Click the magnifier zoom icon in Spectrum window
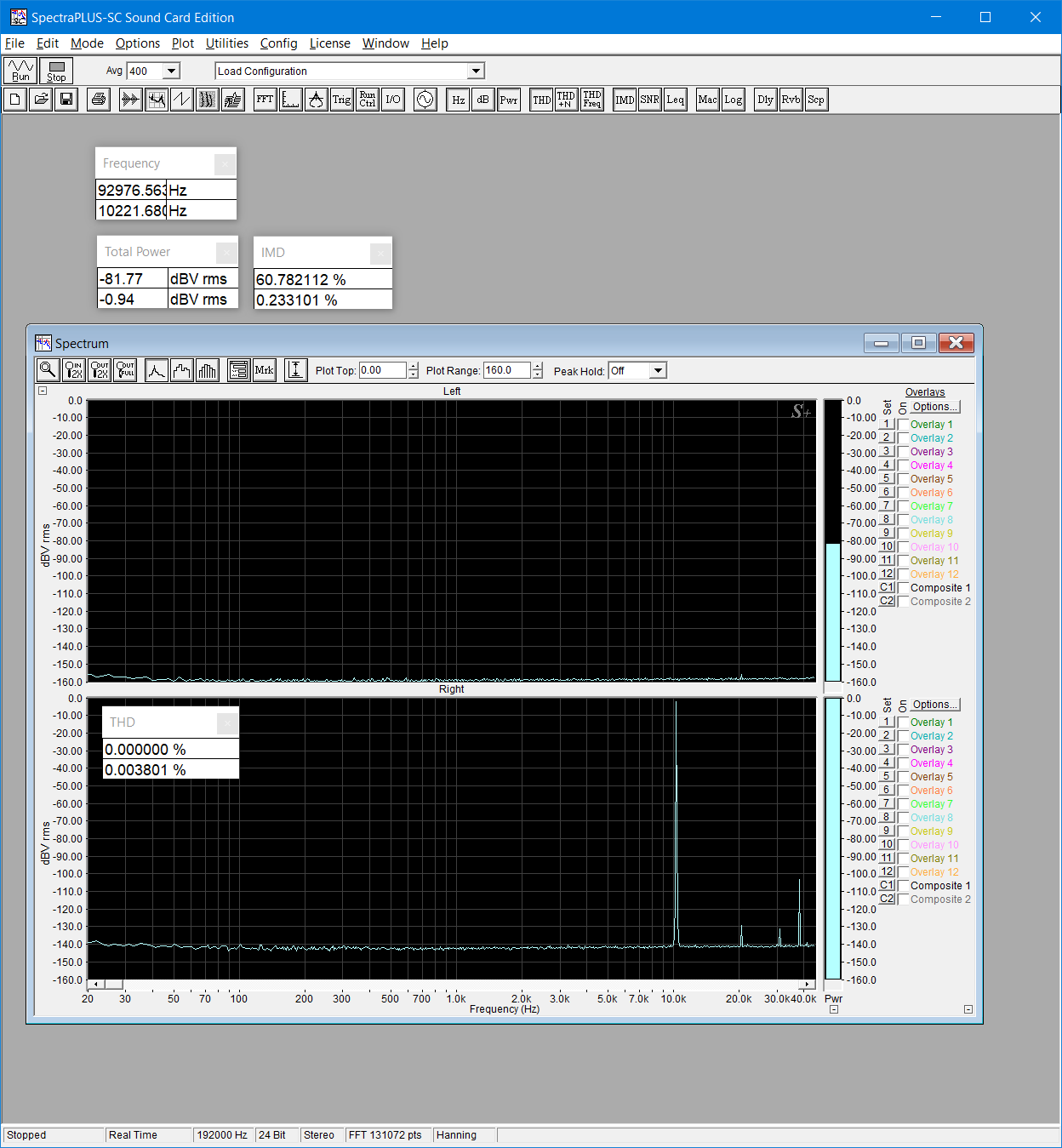Screen dimensions: 1062x1148 tap(49, 370)
